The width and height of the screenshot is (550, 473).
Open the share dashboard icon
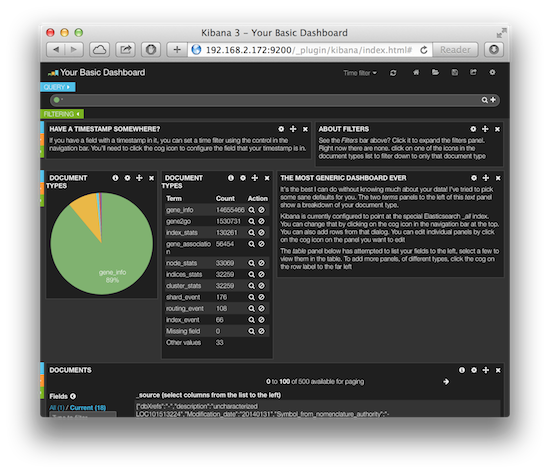point(474,72)
